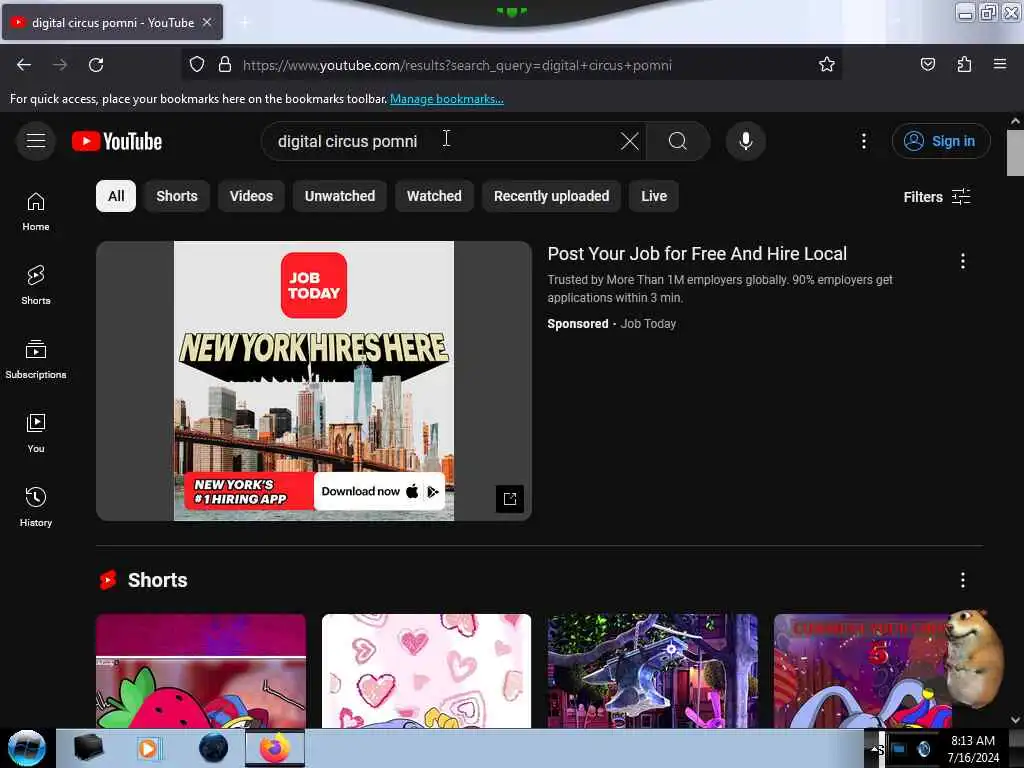Select the Unwatched filter chip
Viewport: 1024px width, 768px height.
[x=340, y=196]
